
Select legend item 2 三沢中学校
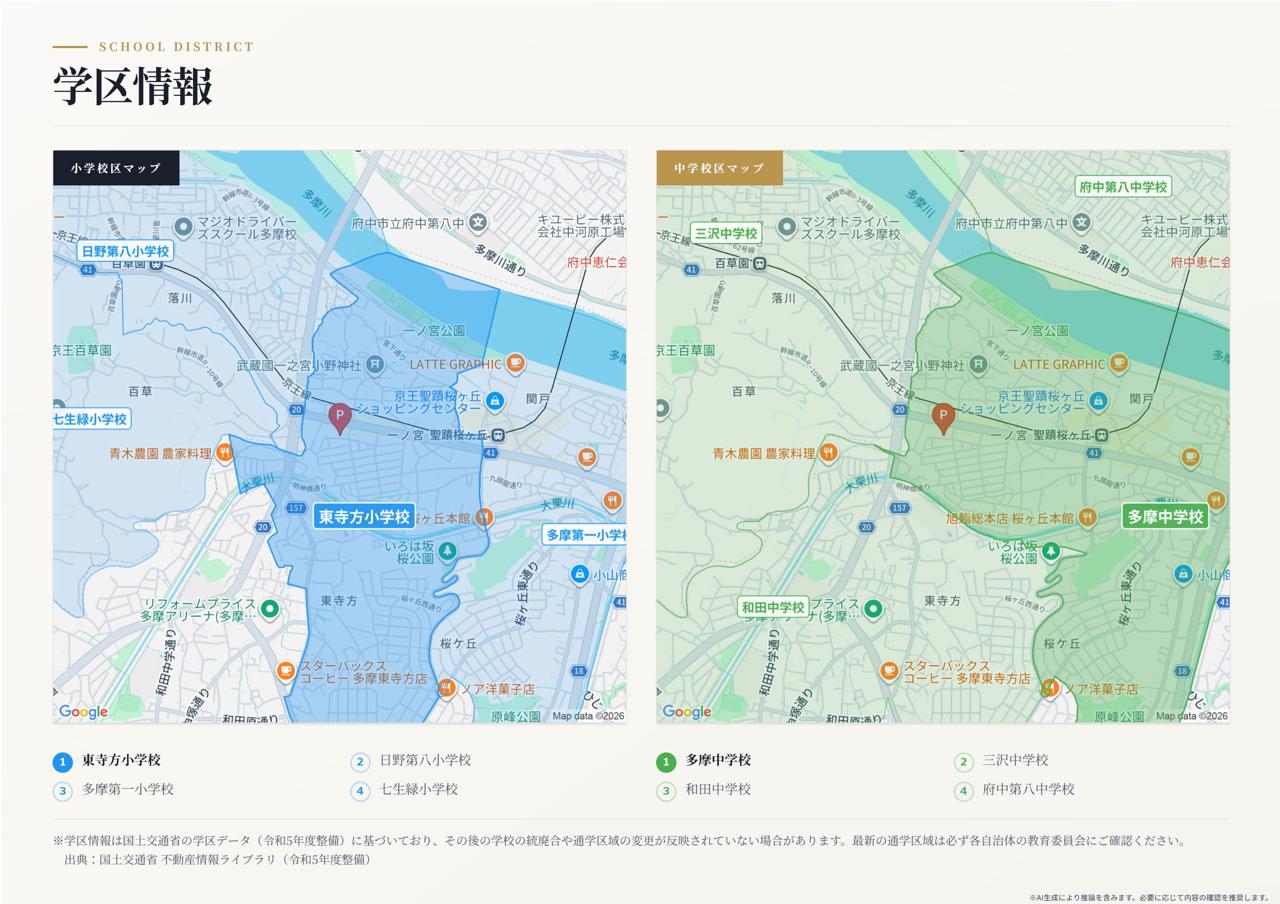point(1001,761)
